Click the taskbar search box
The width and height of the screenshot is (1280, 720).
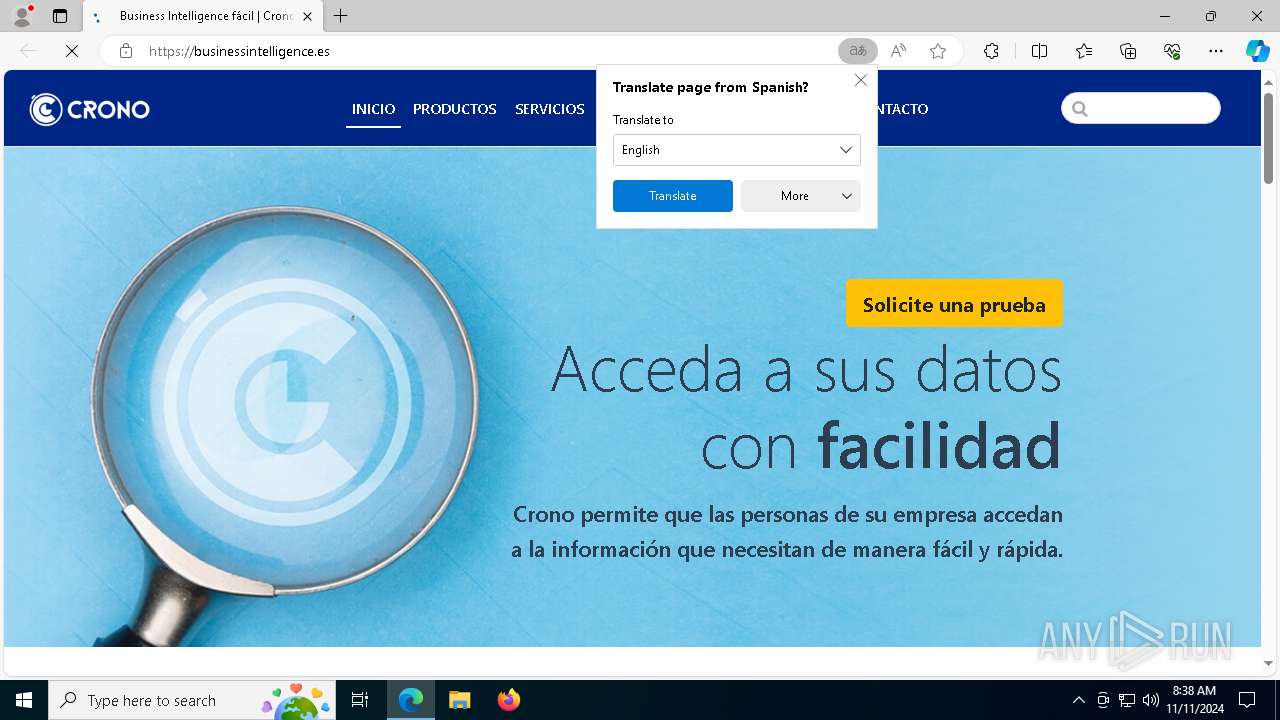192,700
